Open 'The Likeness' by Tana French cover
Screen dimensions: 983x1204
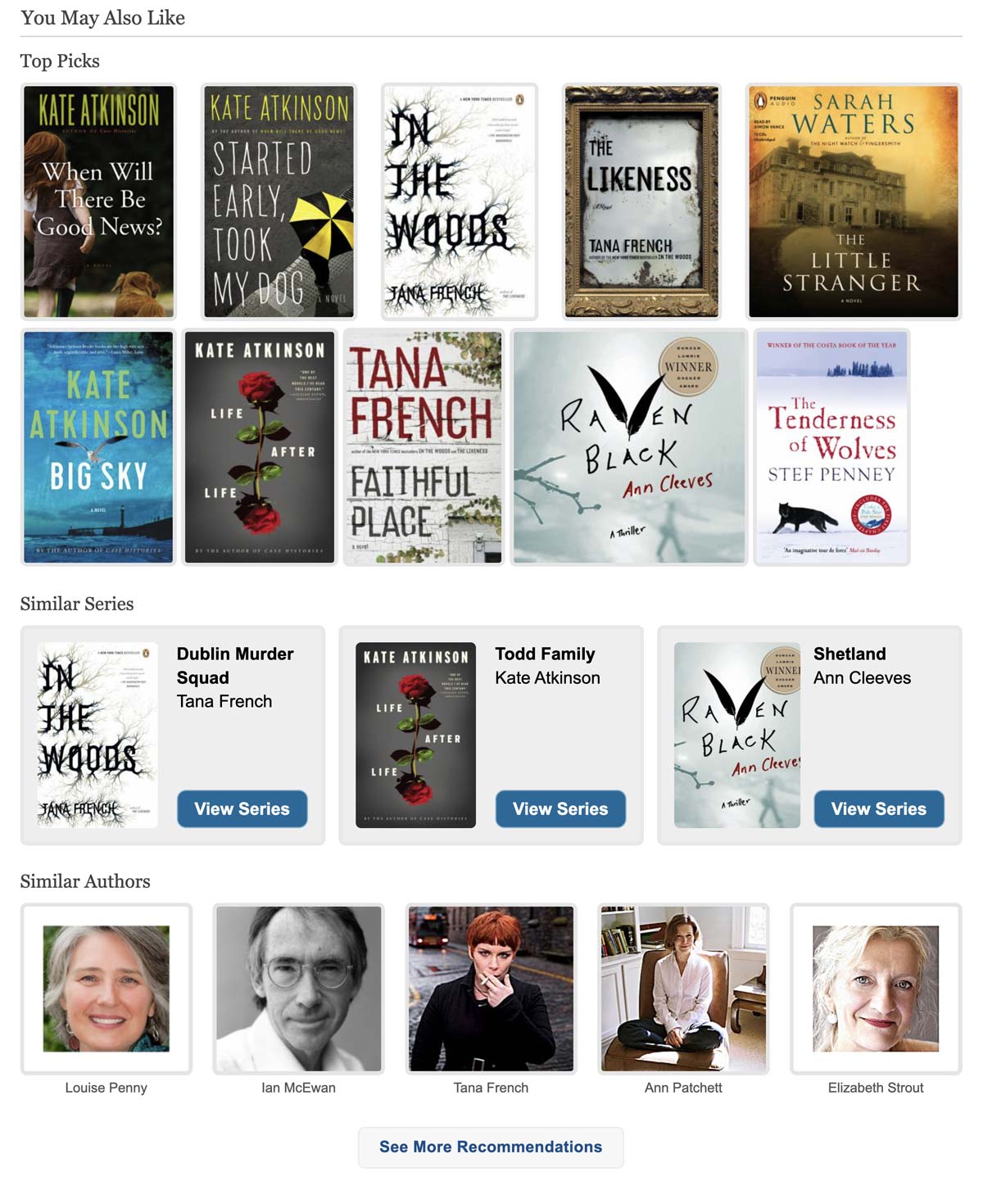[641, 201]
